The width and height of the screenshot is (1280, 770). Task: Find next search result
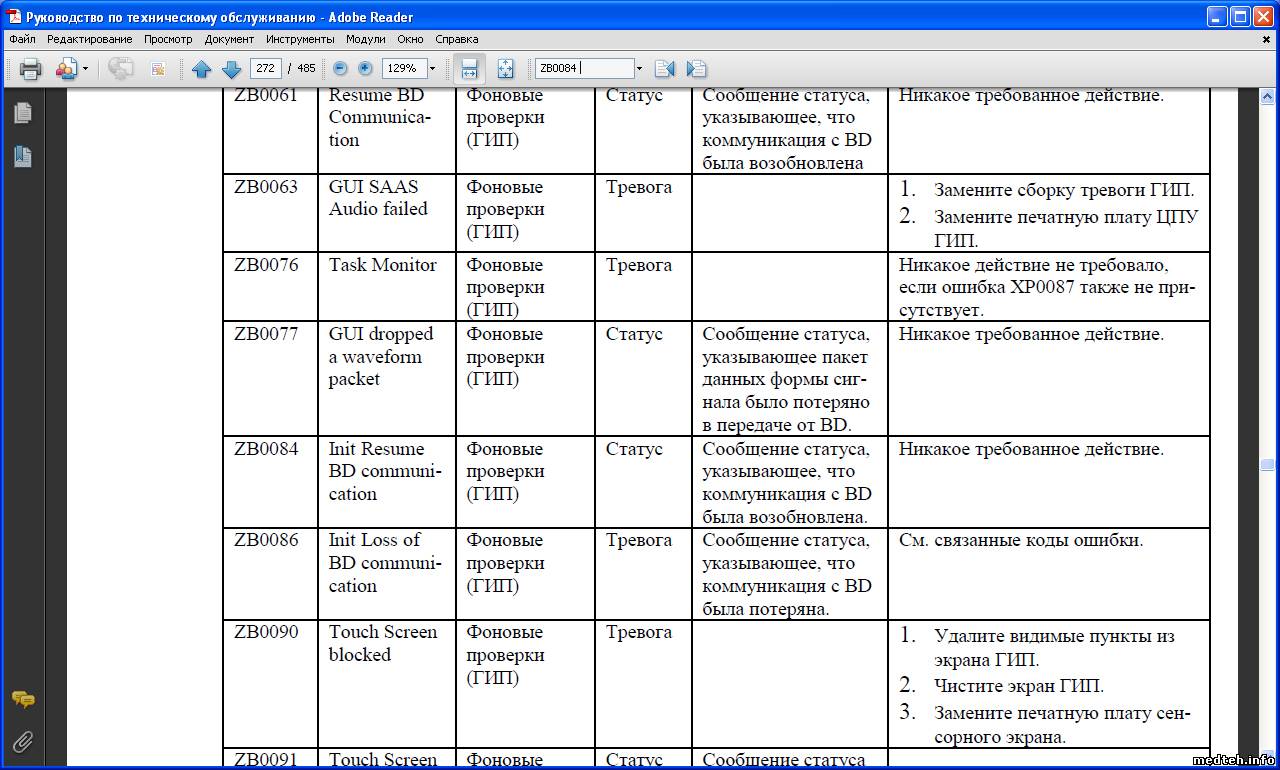click(697, 69)
